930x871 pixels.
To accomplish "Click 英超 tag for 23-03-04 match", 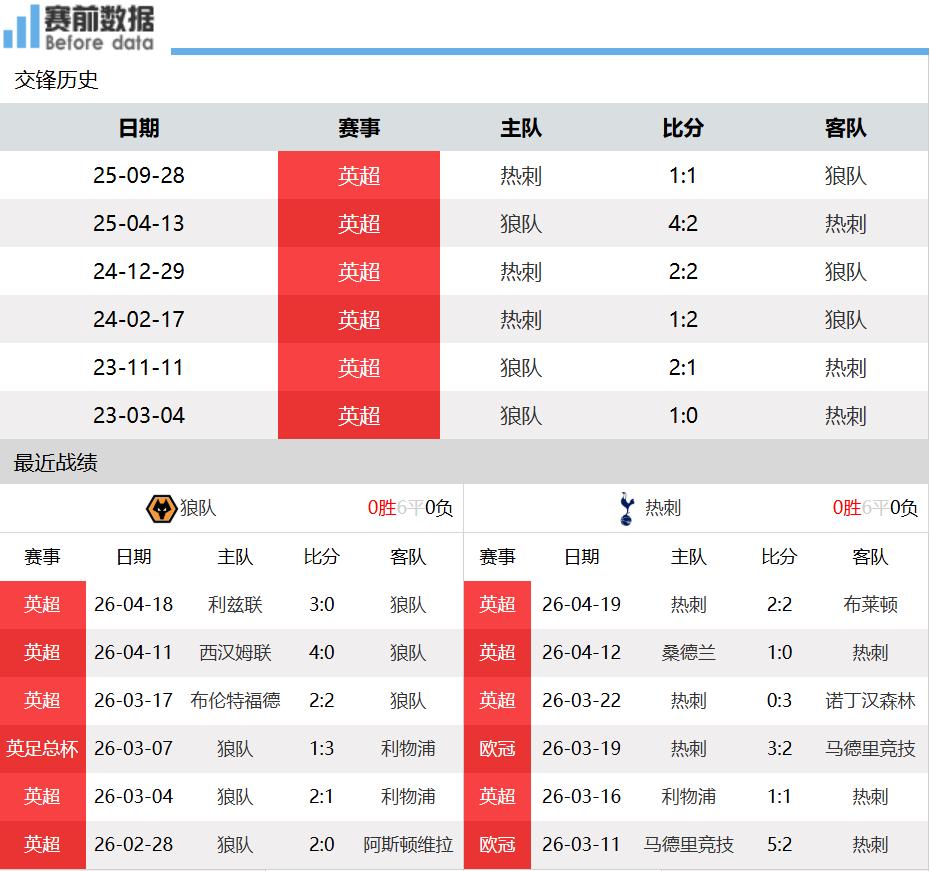I will (359, 416).
